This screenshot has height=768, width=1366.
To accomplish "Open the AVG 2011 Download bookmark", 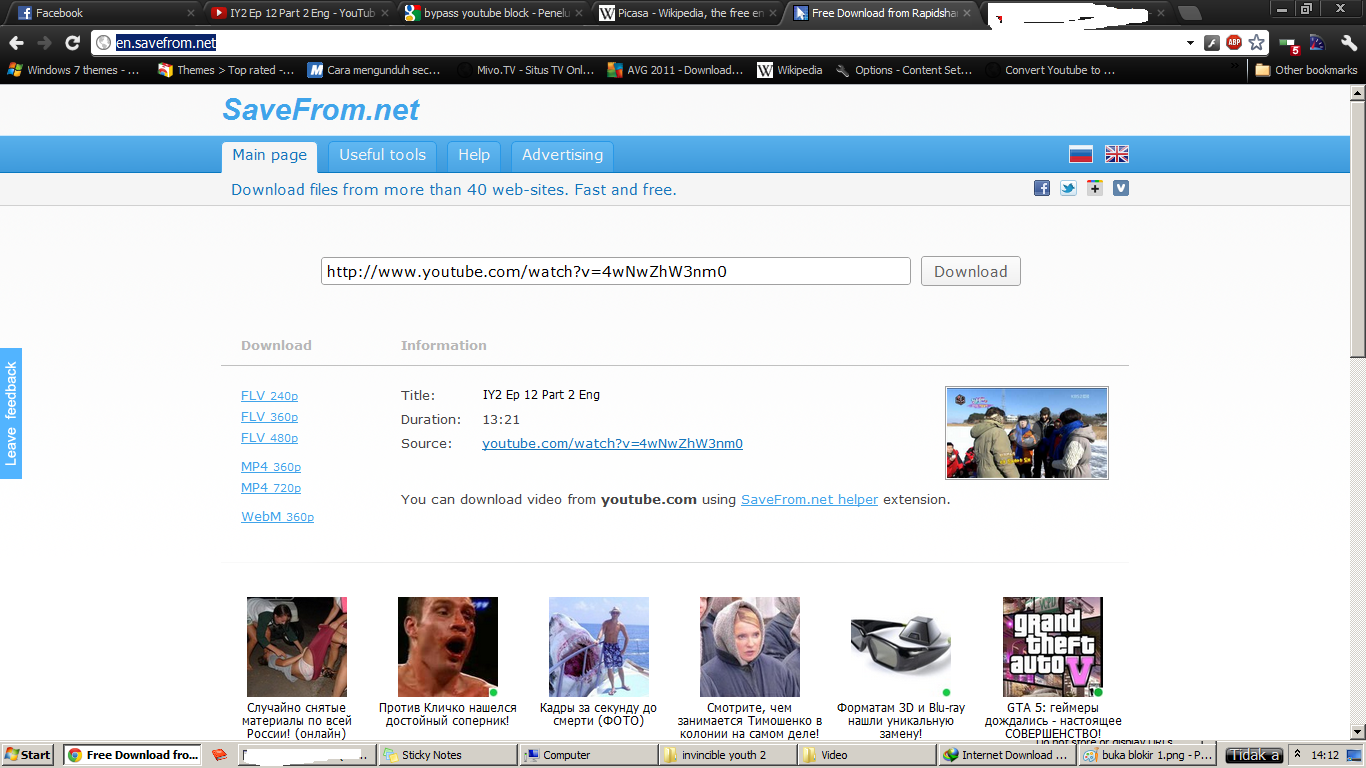I will tap(676, 70).
